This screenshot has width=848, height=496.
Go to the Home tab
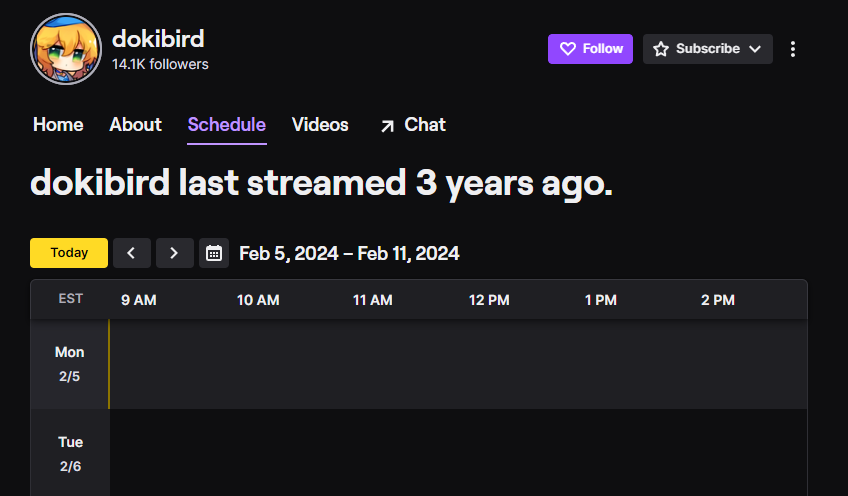[x=58, y=125]
